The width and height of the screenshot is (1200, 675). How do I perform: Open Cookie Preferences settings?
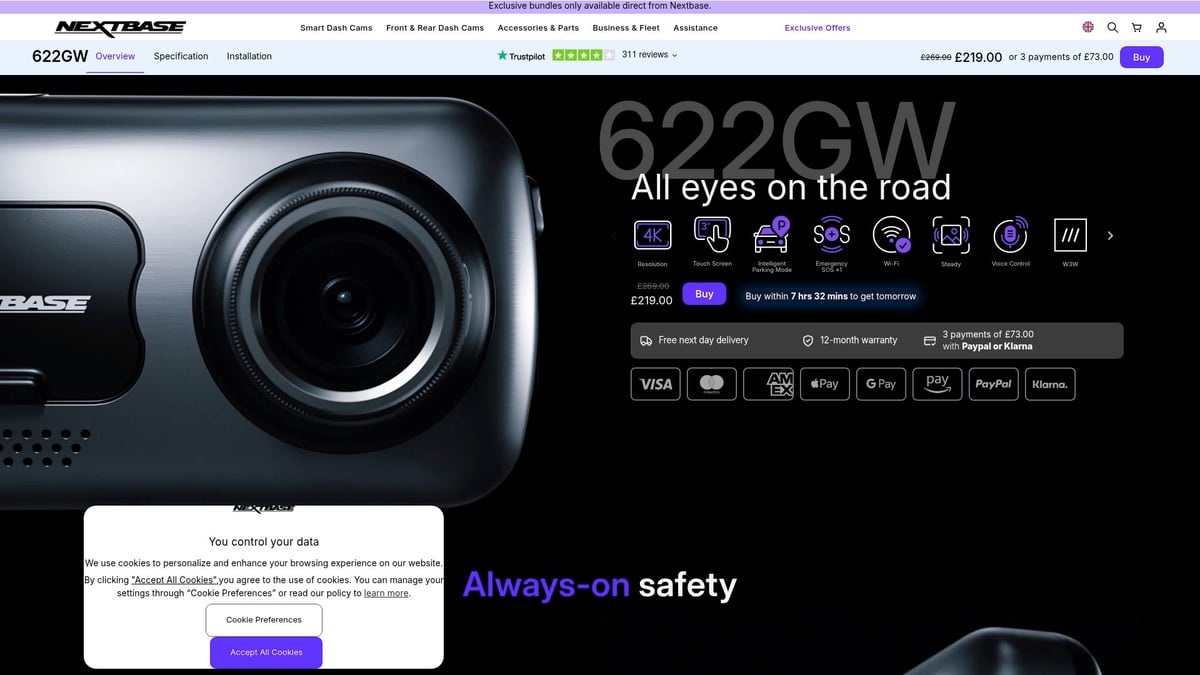pyautogui.click(x=263, y=620)
